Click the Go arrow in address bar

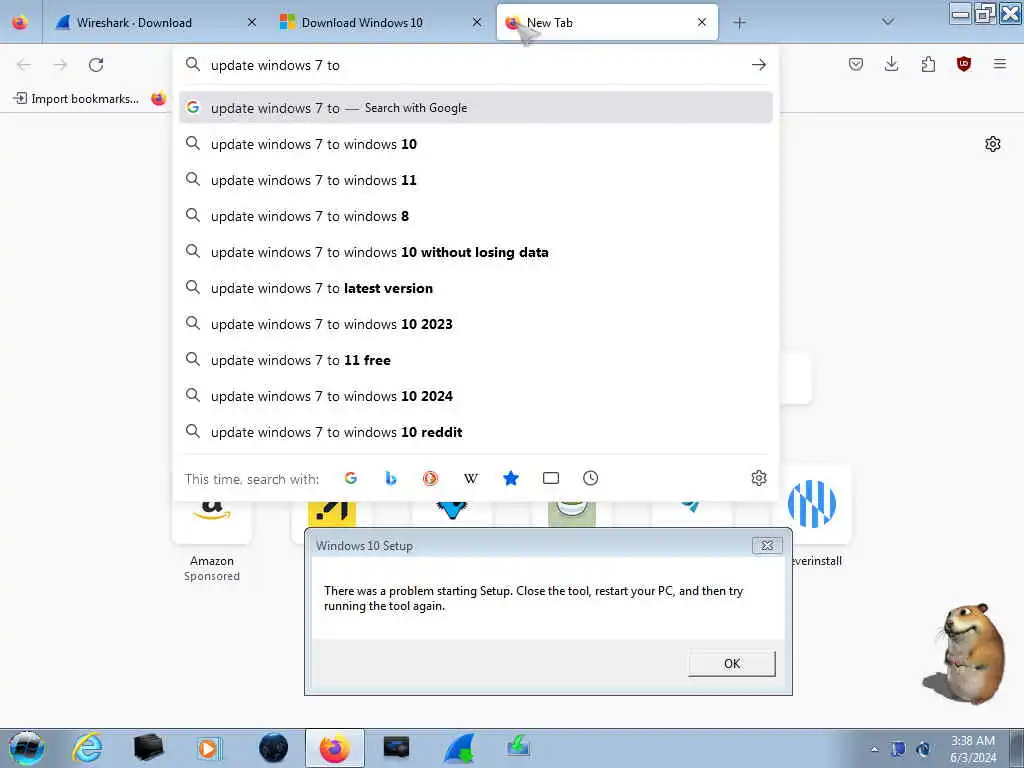click(758, 65)
